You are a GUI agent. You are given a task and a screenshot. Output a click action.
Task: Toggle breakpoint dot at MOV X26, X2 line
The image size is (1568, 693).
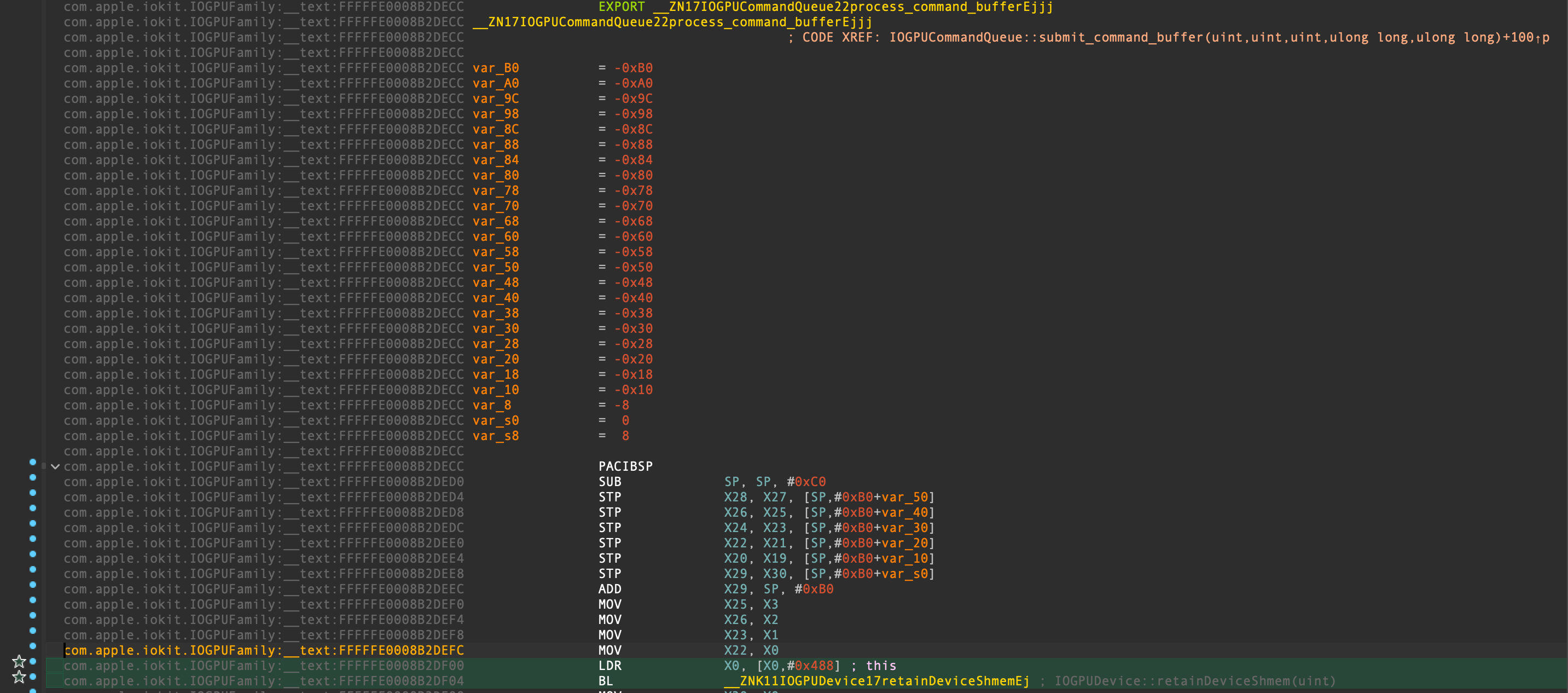[33, 615]
